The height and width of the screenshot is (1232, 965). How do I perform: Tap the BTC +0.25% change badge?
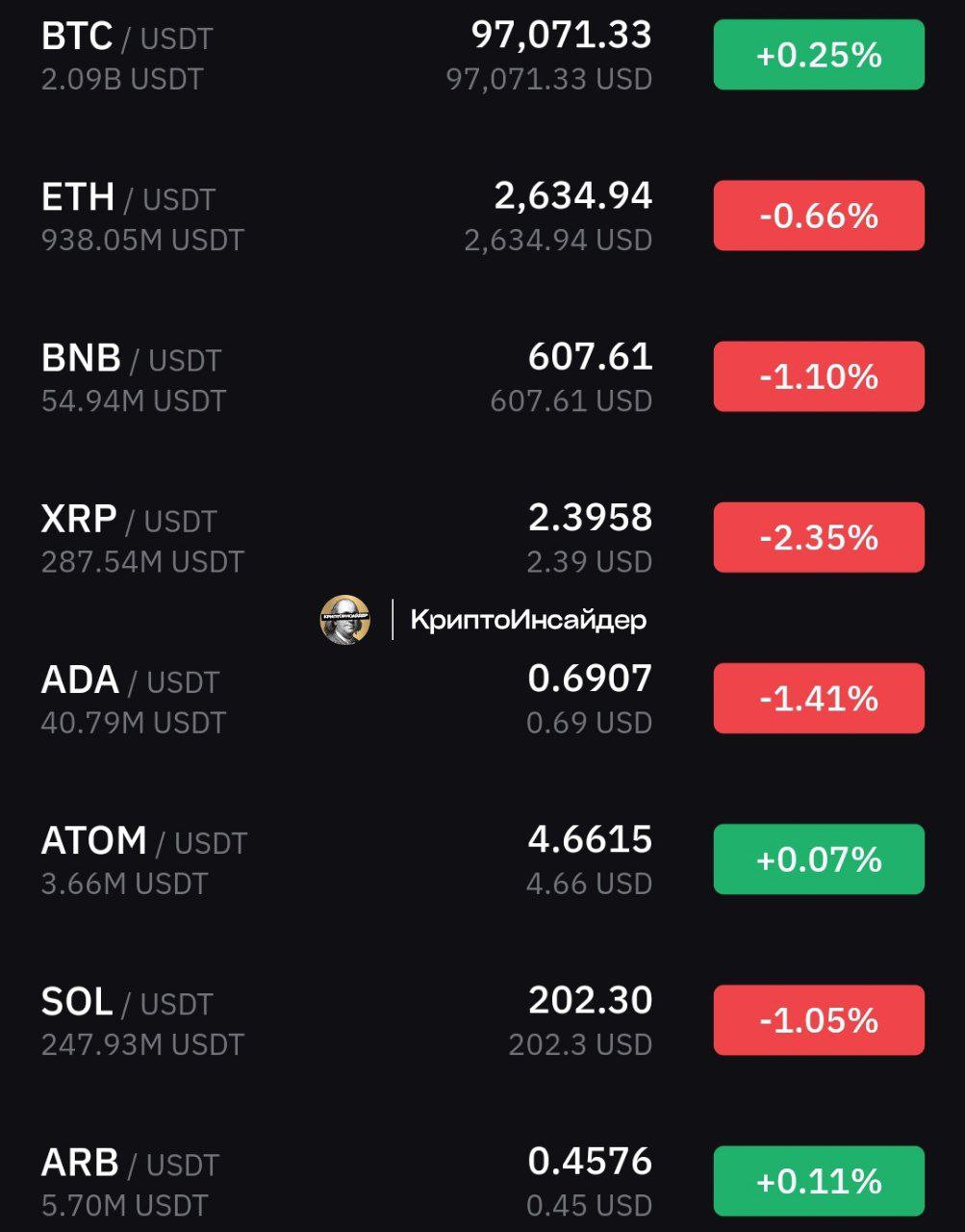[x=819, y=55]
